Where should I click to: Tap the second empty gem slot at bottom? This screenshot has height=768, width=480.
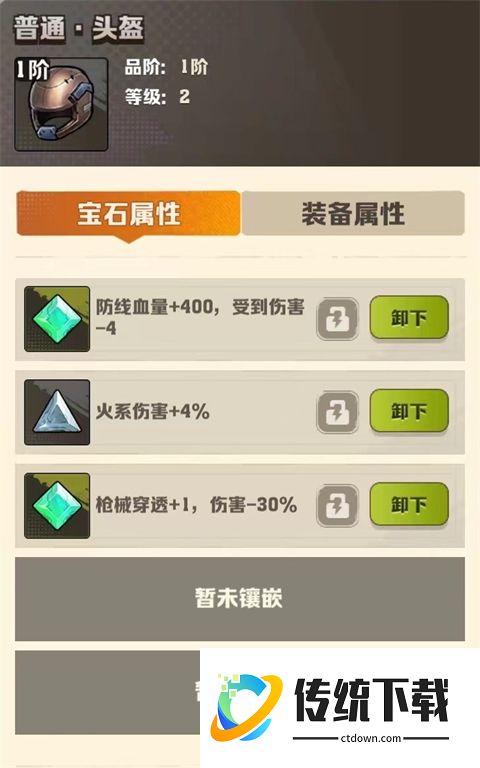click(x=108, y=692)
